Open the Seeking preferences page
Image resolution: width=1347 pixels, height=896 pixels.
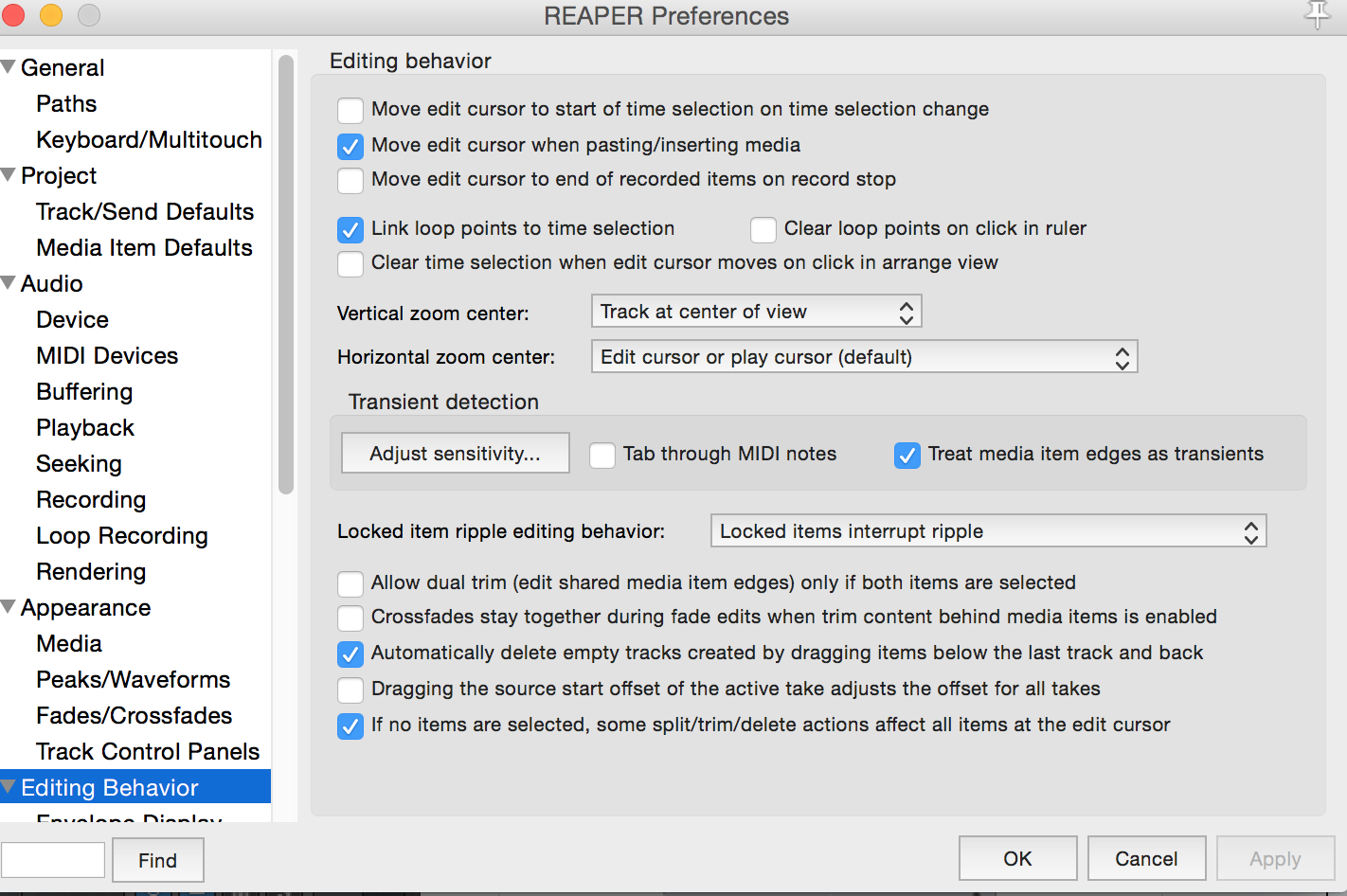tap(79, 464)
